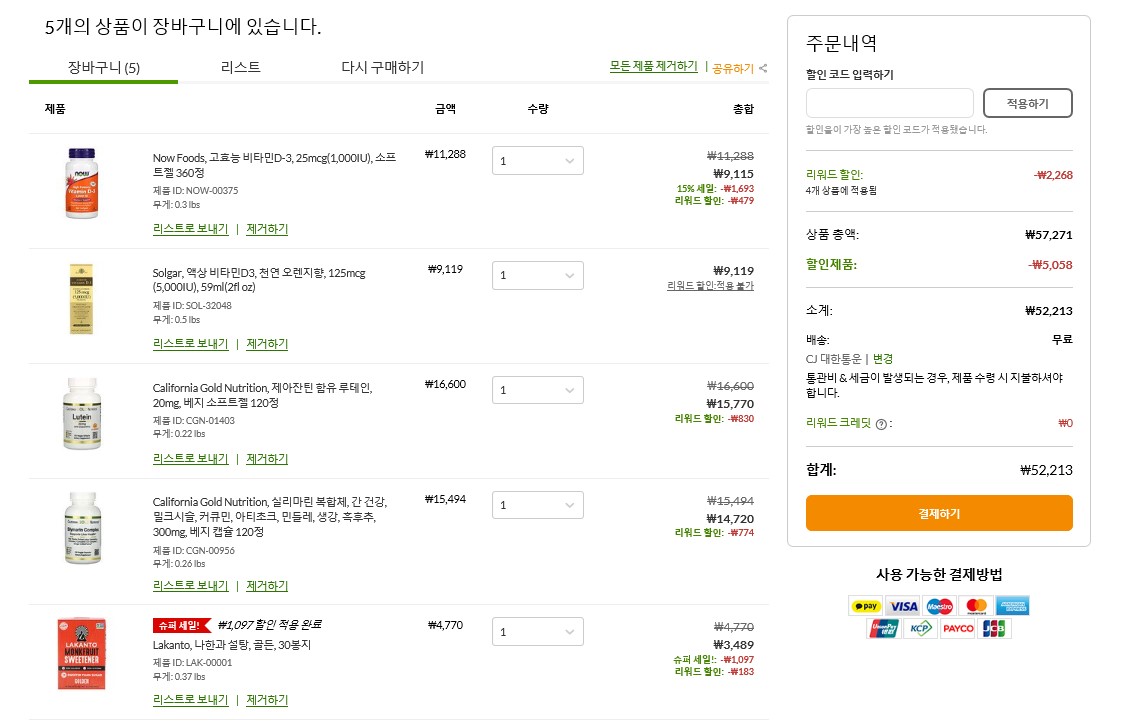This screenshot has width=1128, height=728.
Task: Click 리워드 할인:적용 불가 link on Solgar row
Action: [x=710, y=286]
